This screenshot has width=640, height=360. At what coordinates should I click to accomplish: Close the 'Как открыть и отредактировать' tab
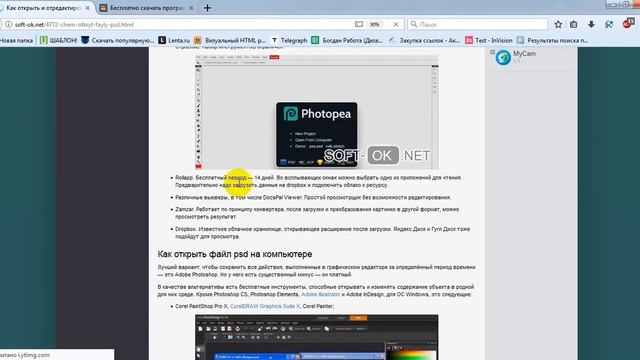pos(87,8)
